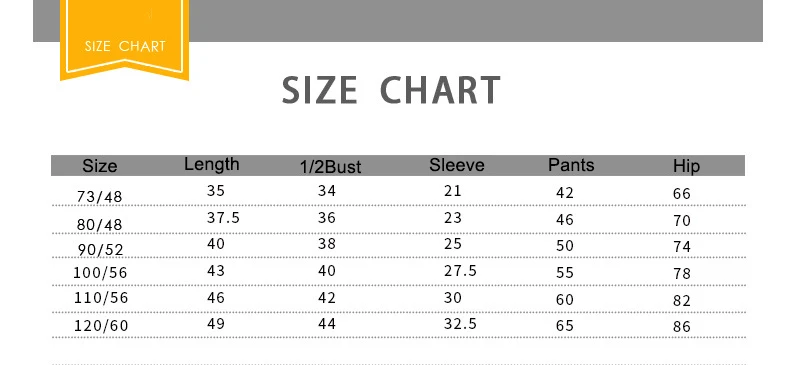Click the 90/52 size row label
The width and height of the screenshot is (790, 365).
click(101, 250)
